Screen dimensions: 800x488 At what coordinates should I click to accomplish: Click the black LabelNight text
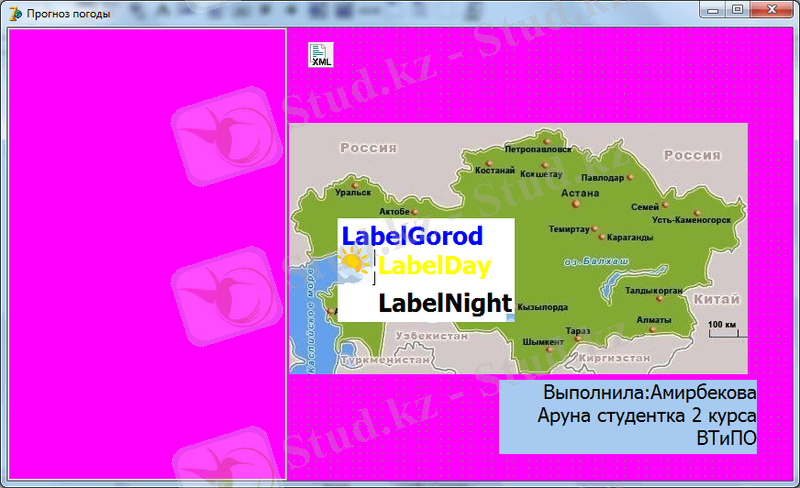pyautogui.click(x=445, y=303)
